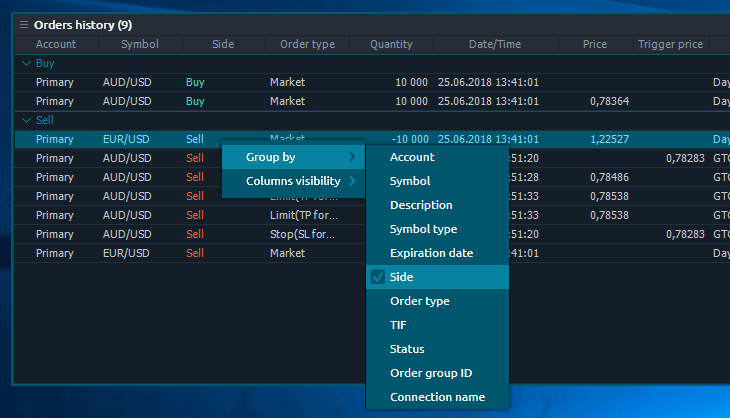Group orders by Order group ID
The width and height of the screenshot is (730, 418).
tap(431, 373)
